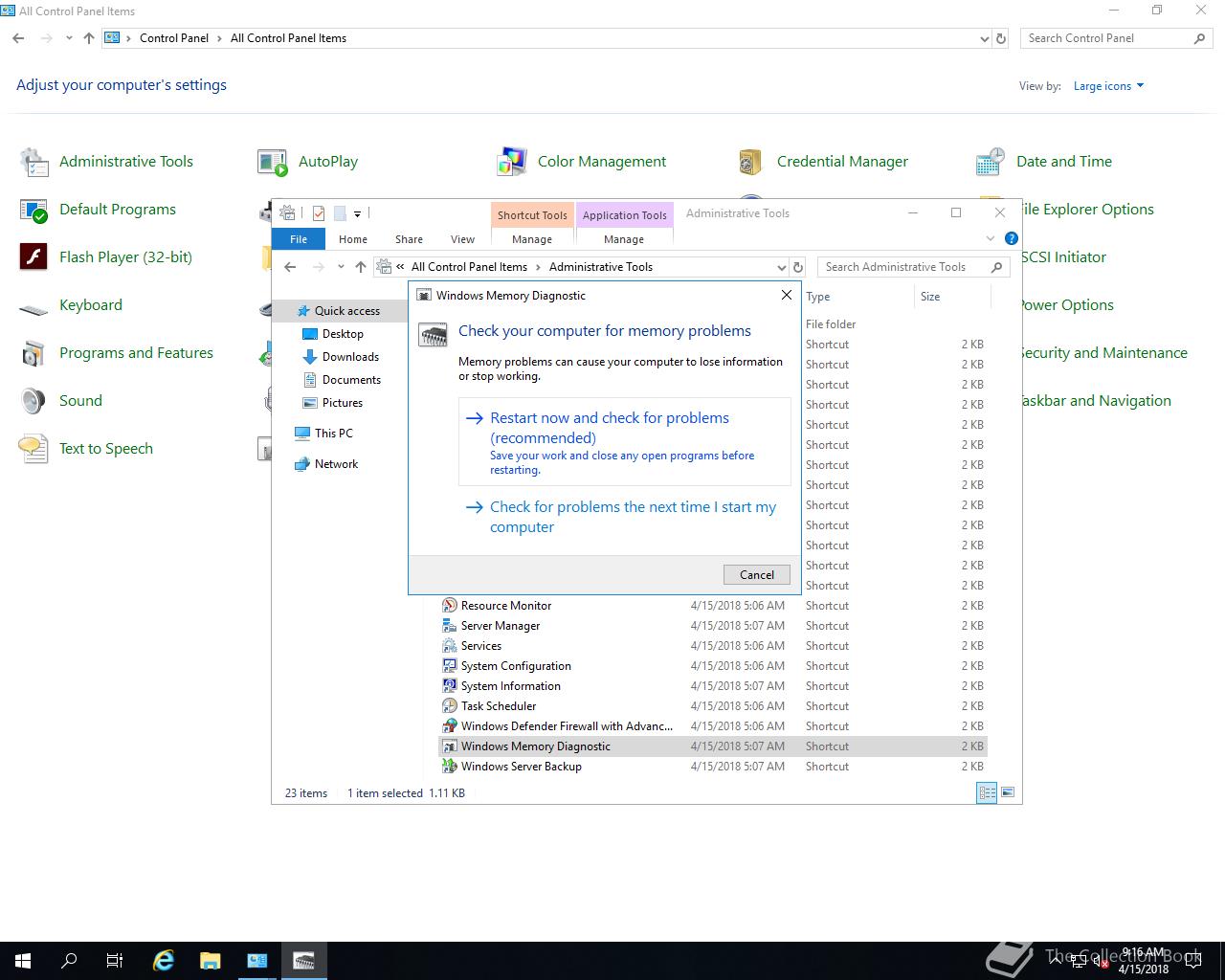Open the View by Large icons dropdown
This screenshot has width=1225, height=980.
(x=1108, y=86)
